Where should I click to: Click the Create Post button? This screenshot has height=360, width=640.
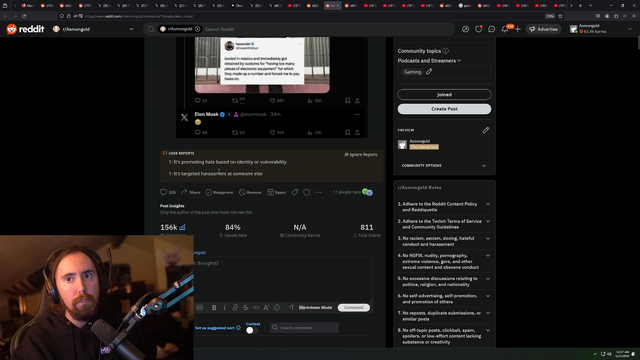tap(444, 109)
